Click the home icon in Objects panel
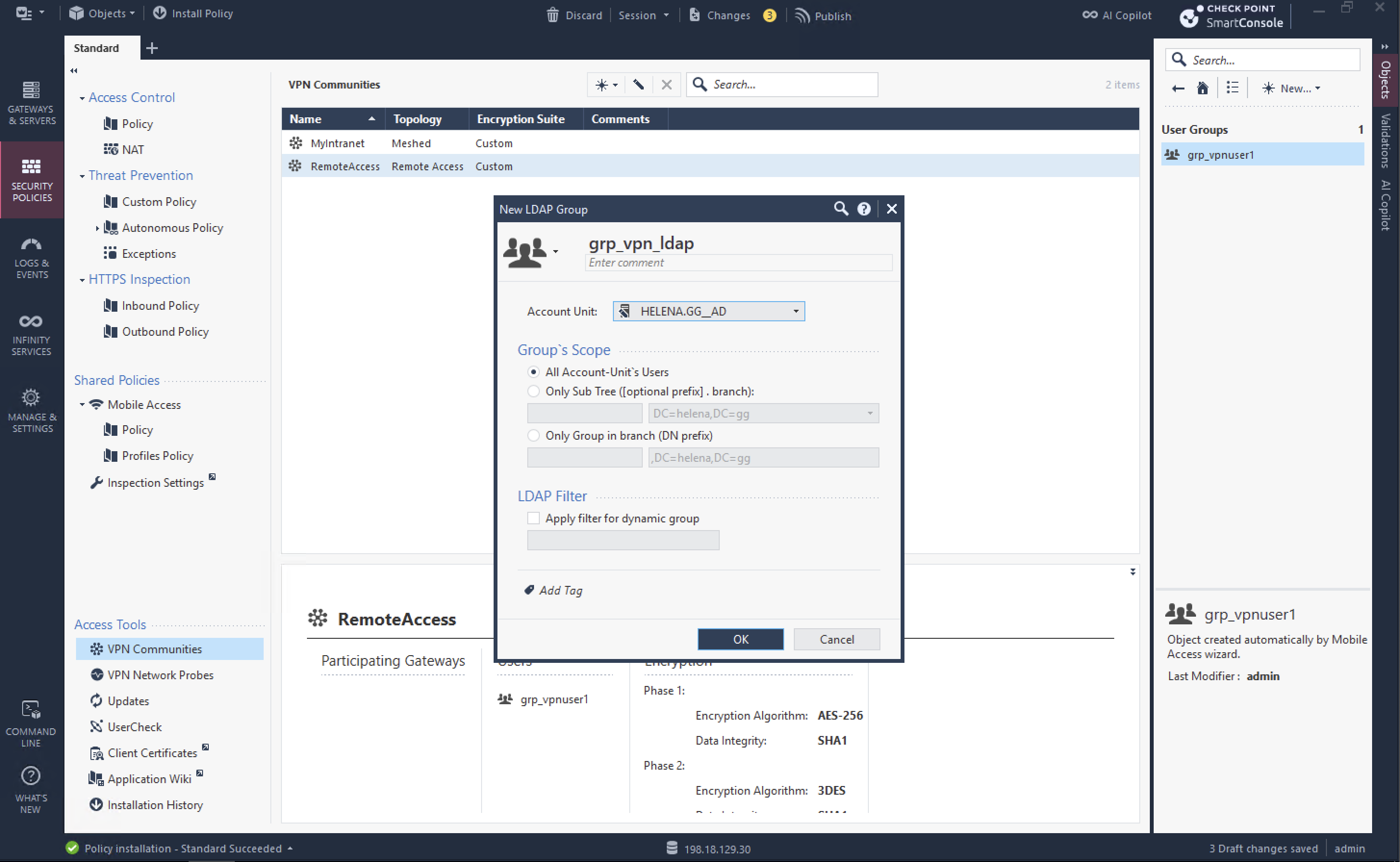Viewport: 1400px width, 862px height. click(1202, 89)
